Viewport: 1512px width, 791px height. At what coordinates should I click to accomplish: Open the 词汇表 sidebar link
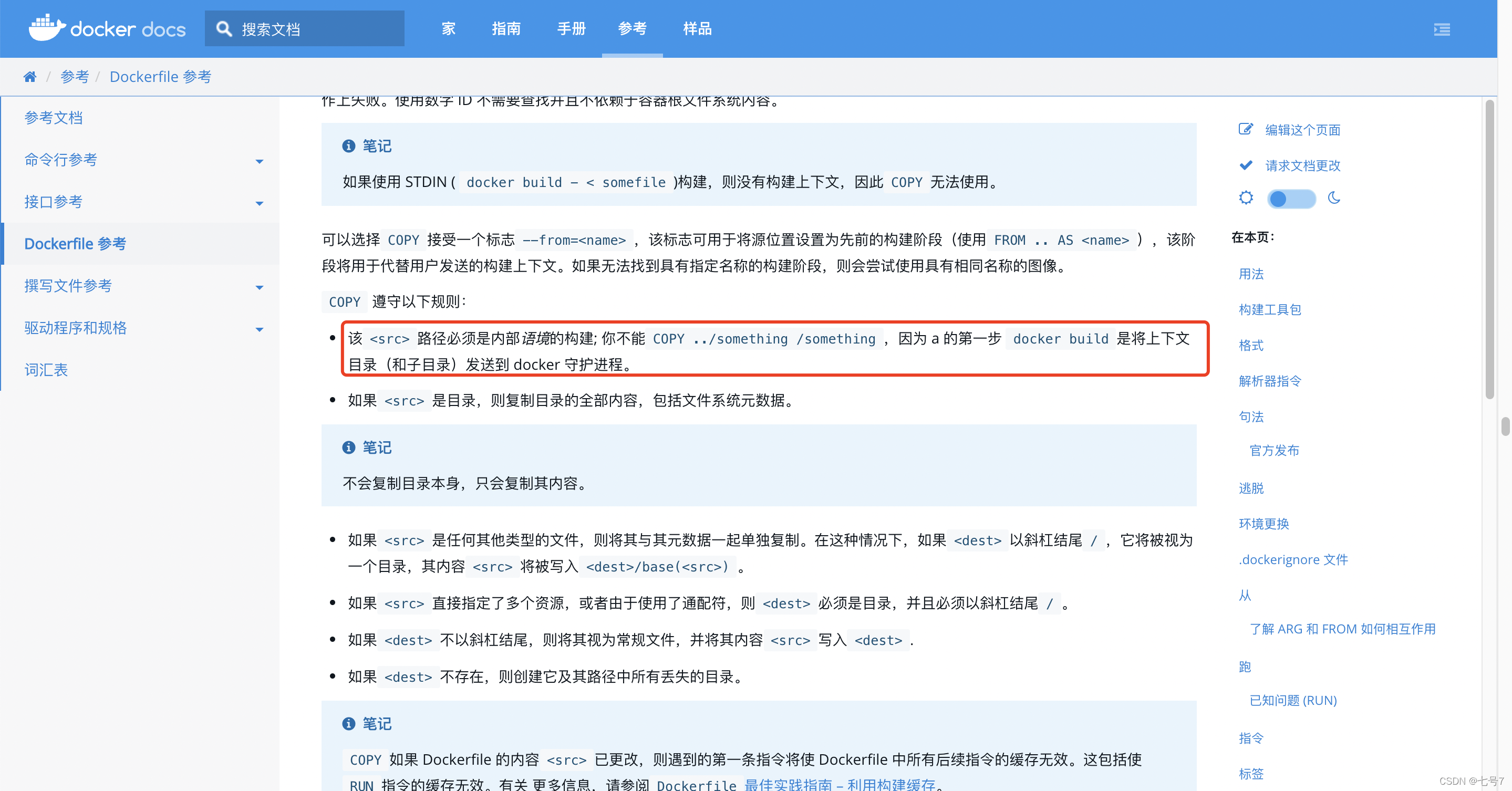(x=46, y=370)
